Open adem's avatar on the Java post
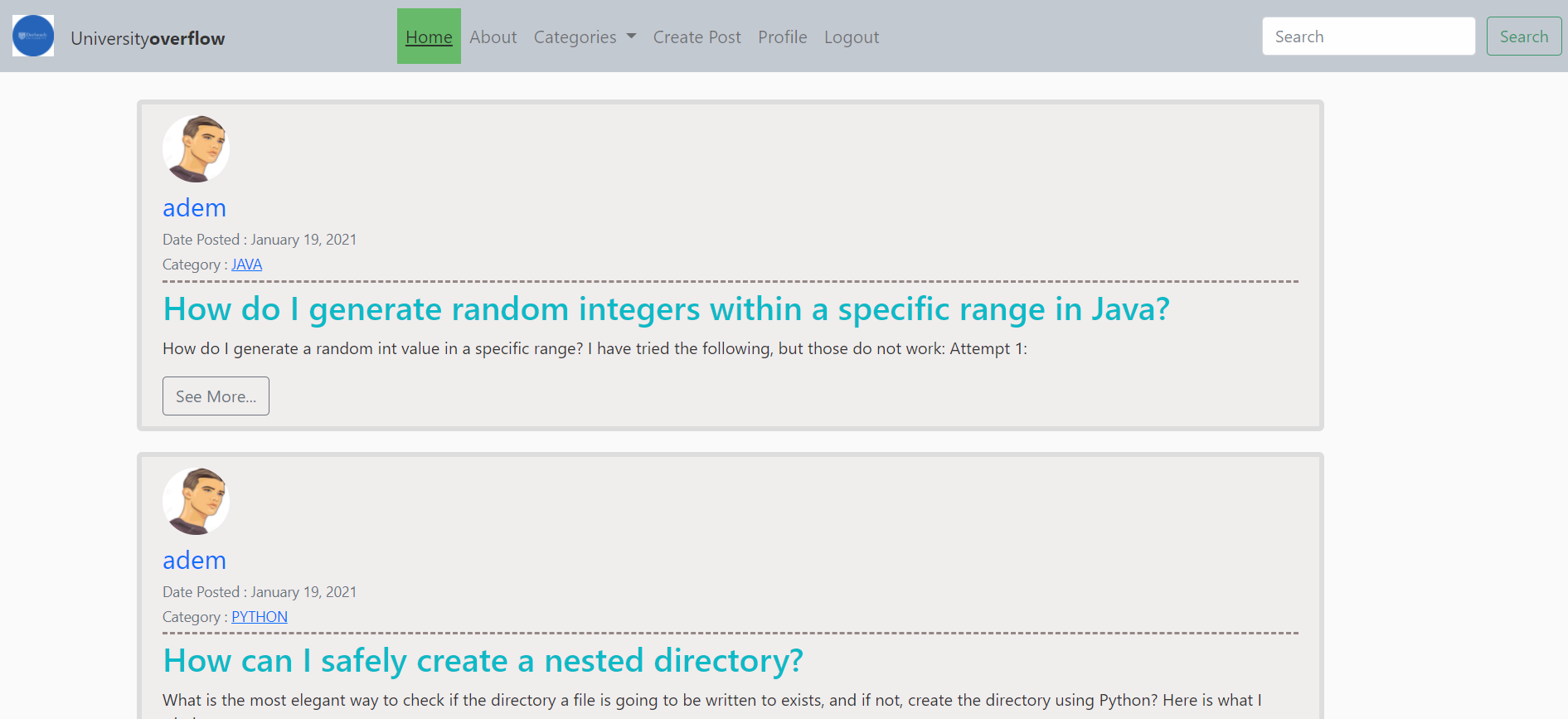 [x=196, y=148]
